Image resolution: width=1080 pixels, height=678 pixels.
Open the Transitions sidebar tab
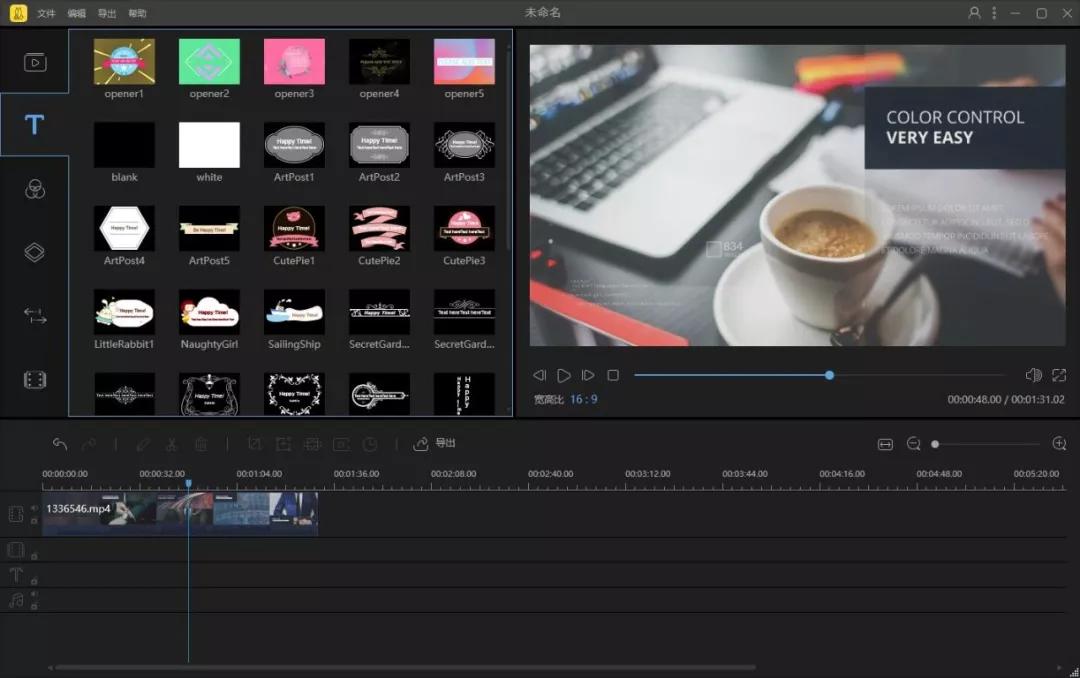35,316
